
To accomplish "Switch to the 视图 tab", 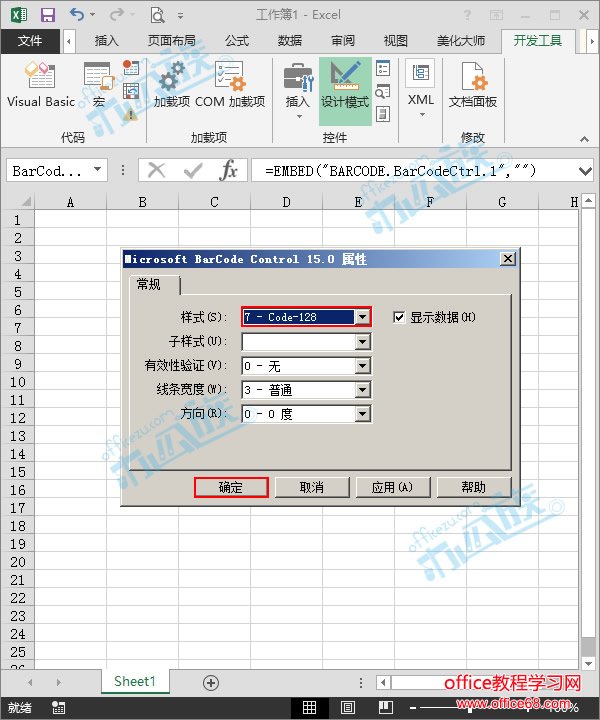I will tap(396, 41).
